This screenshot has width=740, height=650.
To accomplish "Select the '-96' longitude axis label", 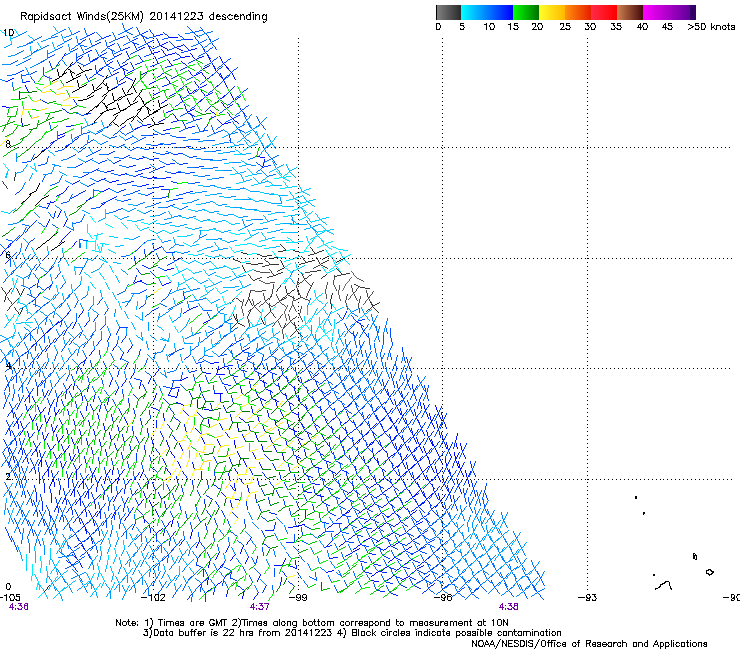I will pos(443,598).
